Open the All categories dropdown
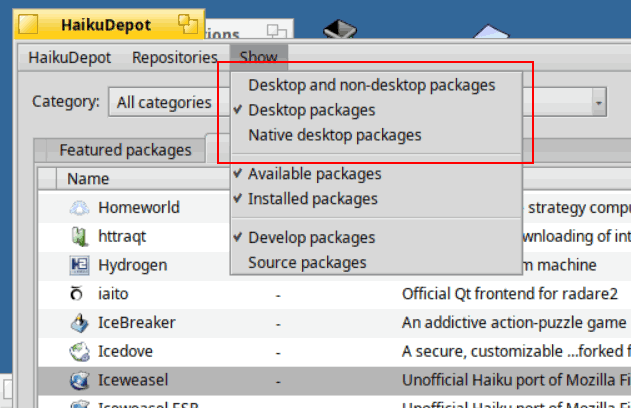 (x=164, y=102)
